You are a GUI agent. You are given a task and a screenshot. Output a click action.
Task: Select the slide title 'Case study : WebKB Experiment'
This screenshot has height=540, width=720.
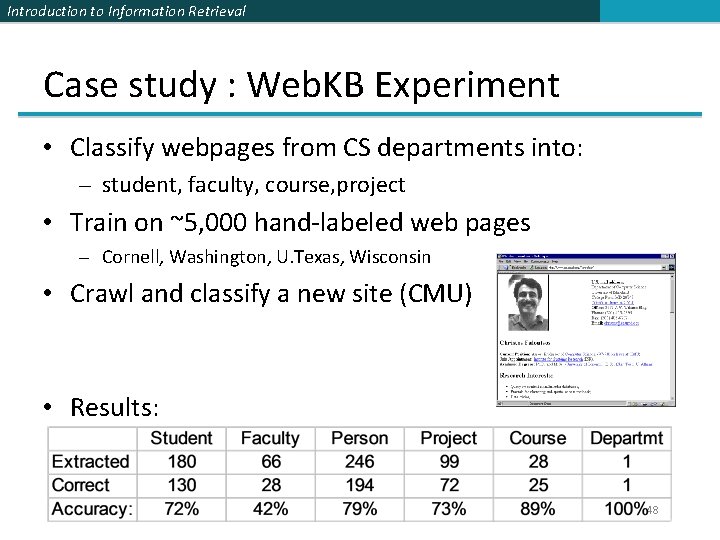302,85
